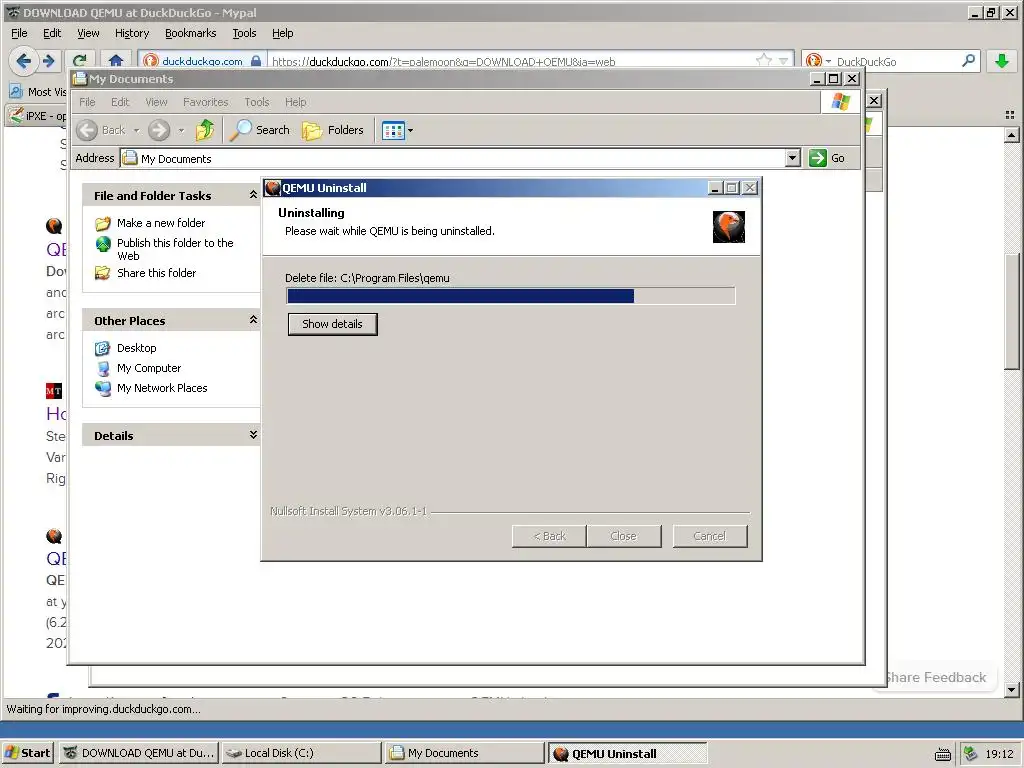The height and width of the screenshot is (768, 1024).
Task: Click the search magnifier in the browser search box
Action: point(968,61)
